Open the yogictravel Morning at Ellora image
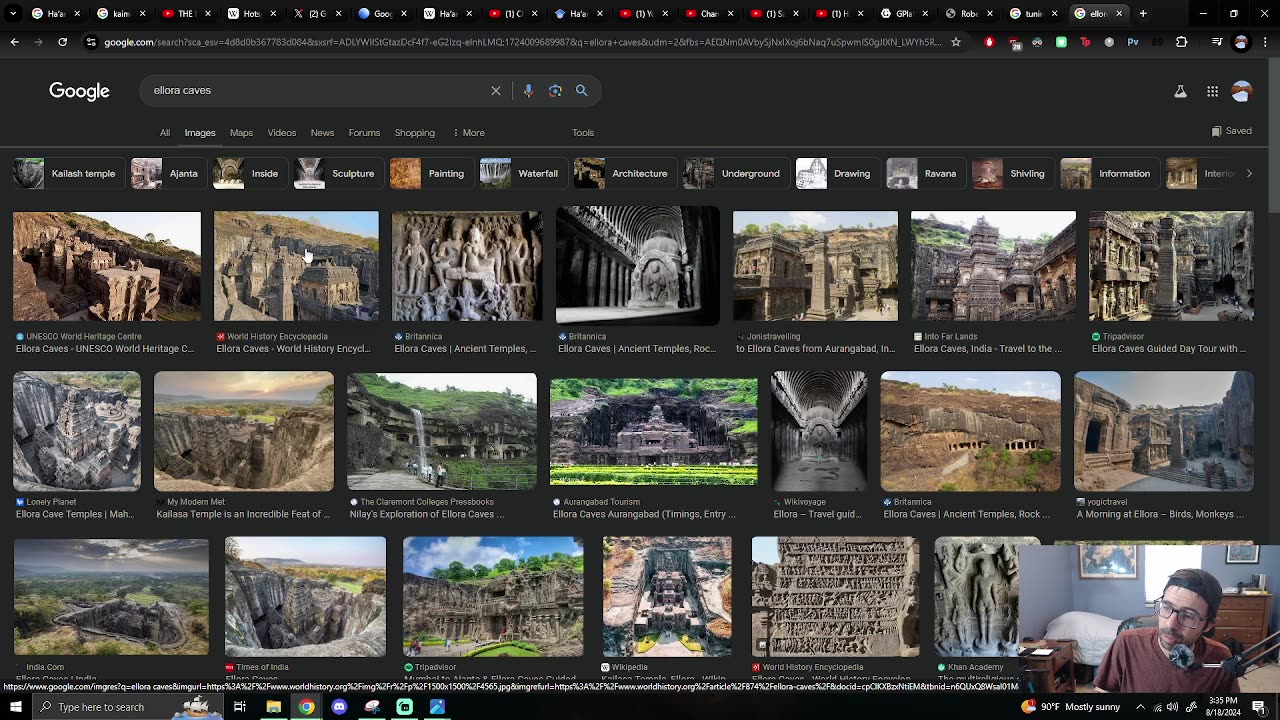The height and width of the screenshot is (720, 1280). pyautogui.click(x=1164, y=431)
